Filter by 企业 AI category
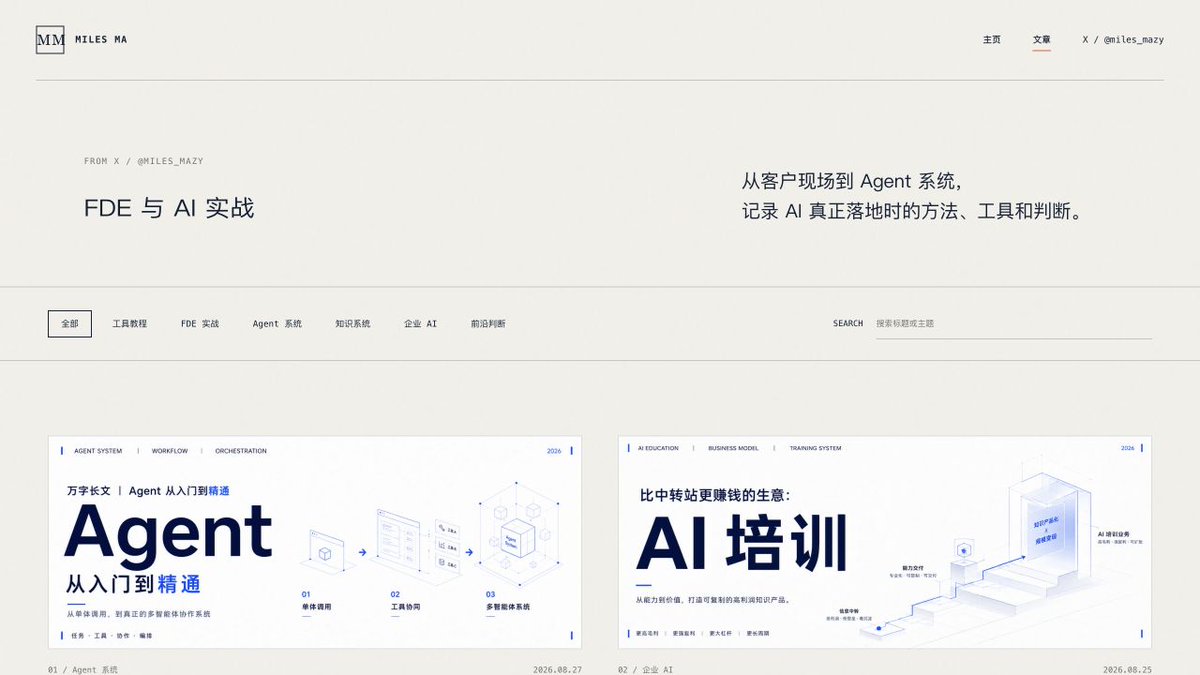The image size is (1200, 675). click(420, 324)
